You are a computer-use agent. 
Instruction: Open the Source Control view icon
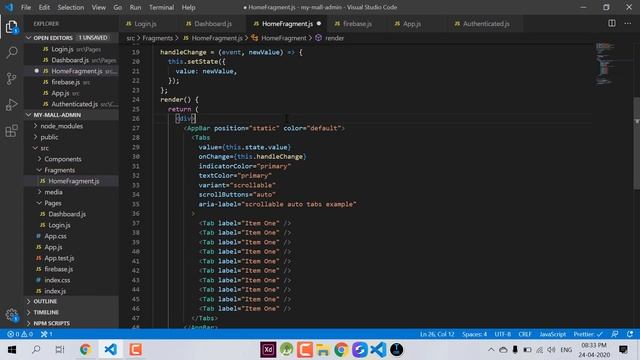[x=11, y=78]
